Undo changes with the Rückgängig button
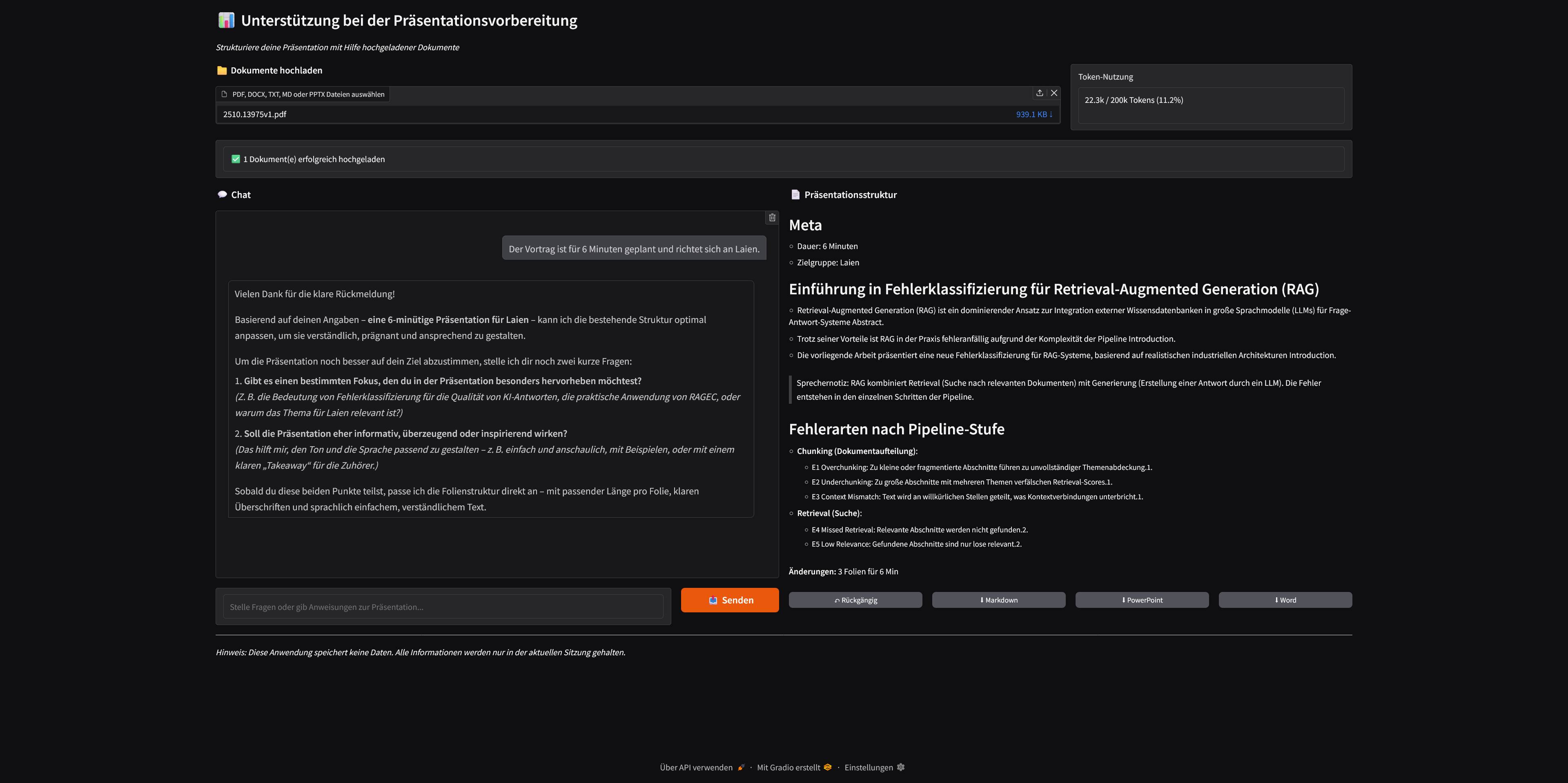Image resolution: width=1568 pixels, height=783 pixels. click(855, 600)
